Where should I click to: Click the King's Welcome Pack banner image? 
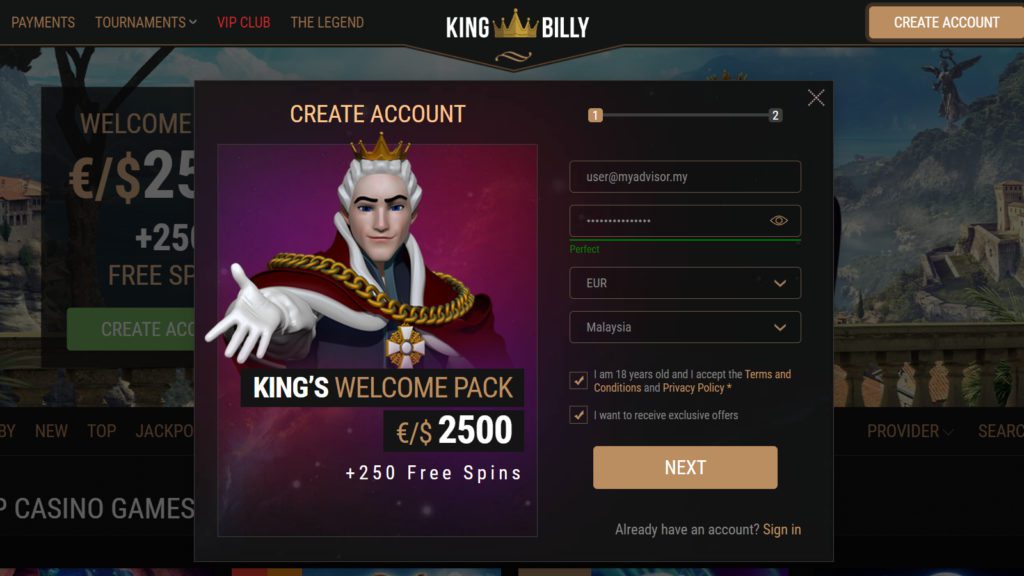377,340
